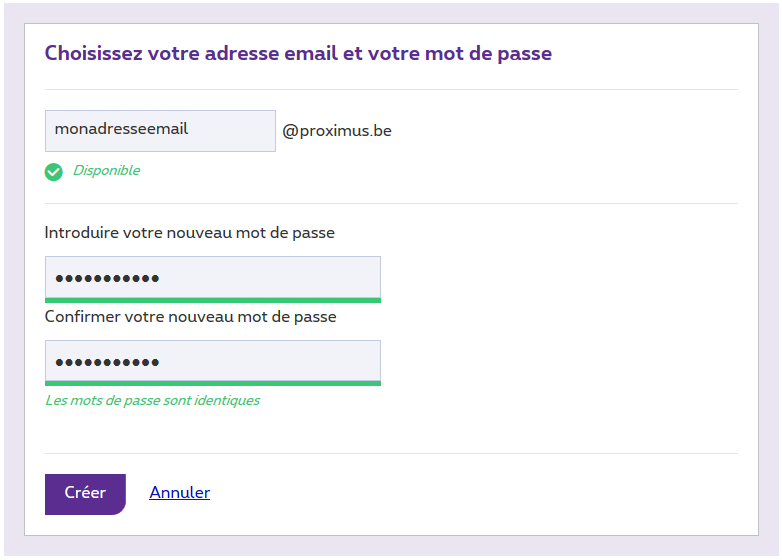Click the green availability checkmark icon

pyautogui.click(x=54, y=172)
